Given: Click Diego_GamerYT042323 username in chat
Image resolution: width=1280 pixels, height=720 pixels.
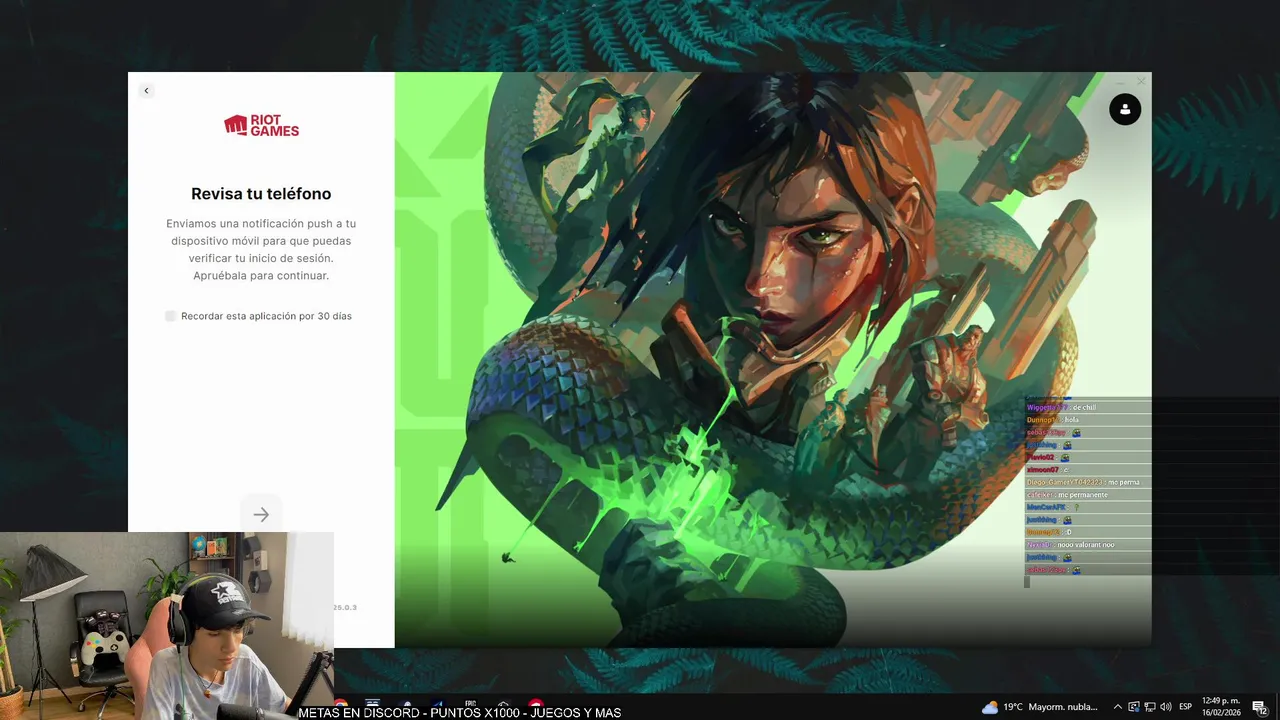Looking at the screenshot, I should [x=1063, y=483].
